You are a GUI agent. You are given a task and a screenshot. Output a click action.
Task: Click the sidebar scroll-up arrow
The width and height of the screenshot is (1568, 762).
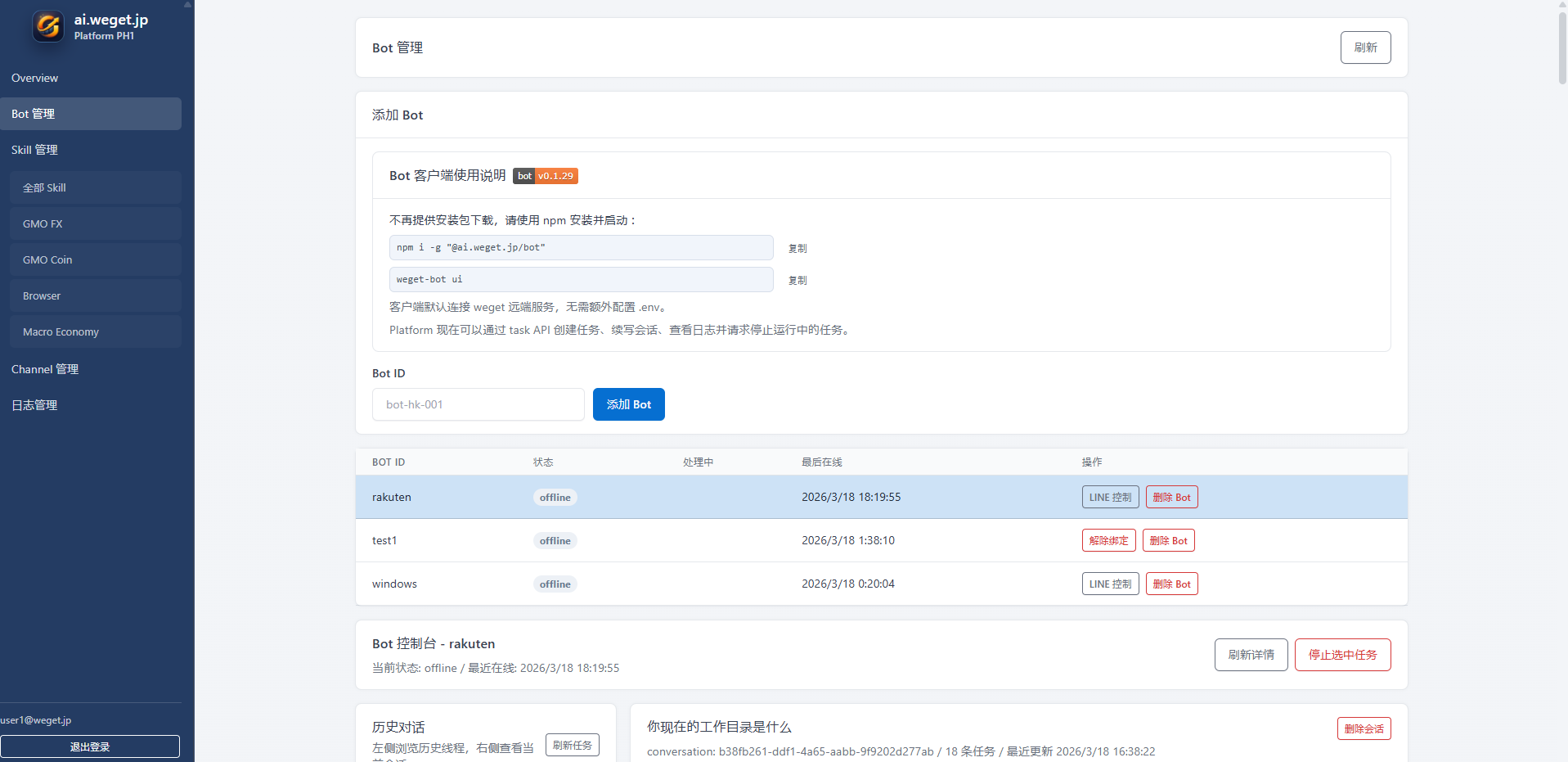[x=187, y=4]
